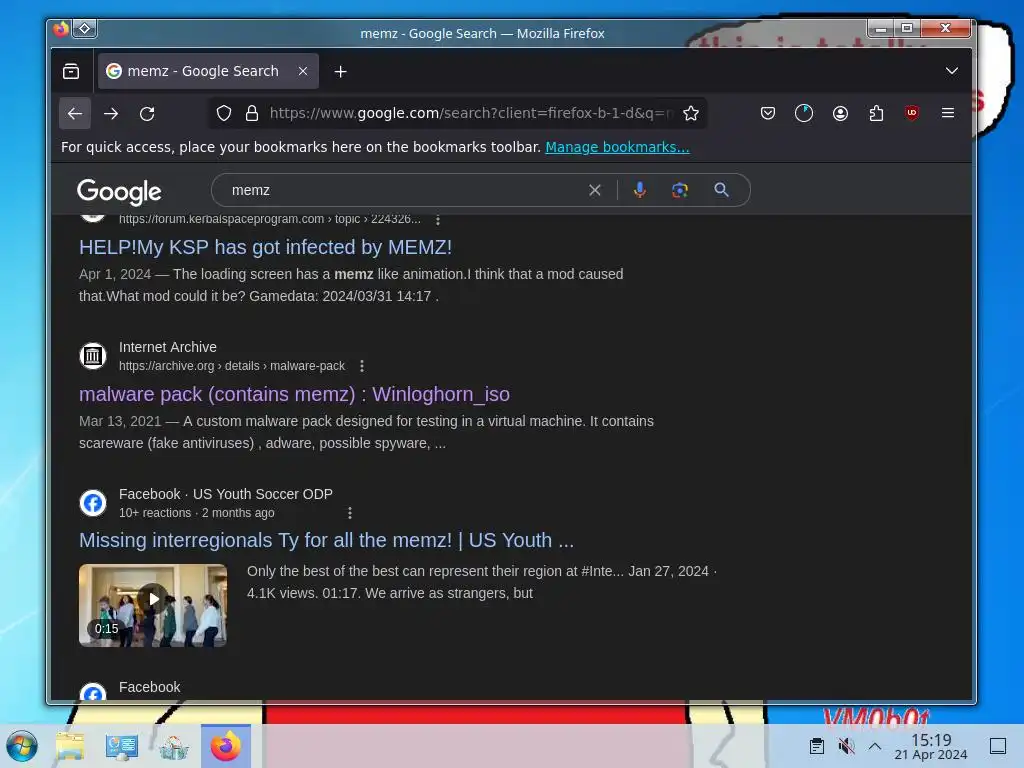Play the 0:15 Facebook video thumbnail
Screen dimensions: 1024x768
pos(153,605)
